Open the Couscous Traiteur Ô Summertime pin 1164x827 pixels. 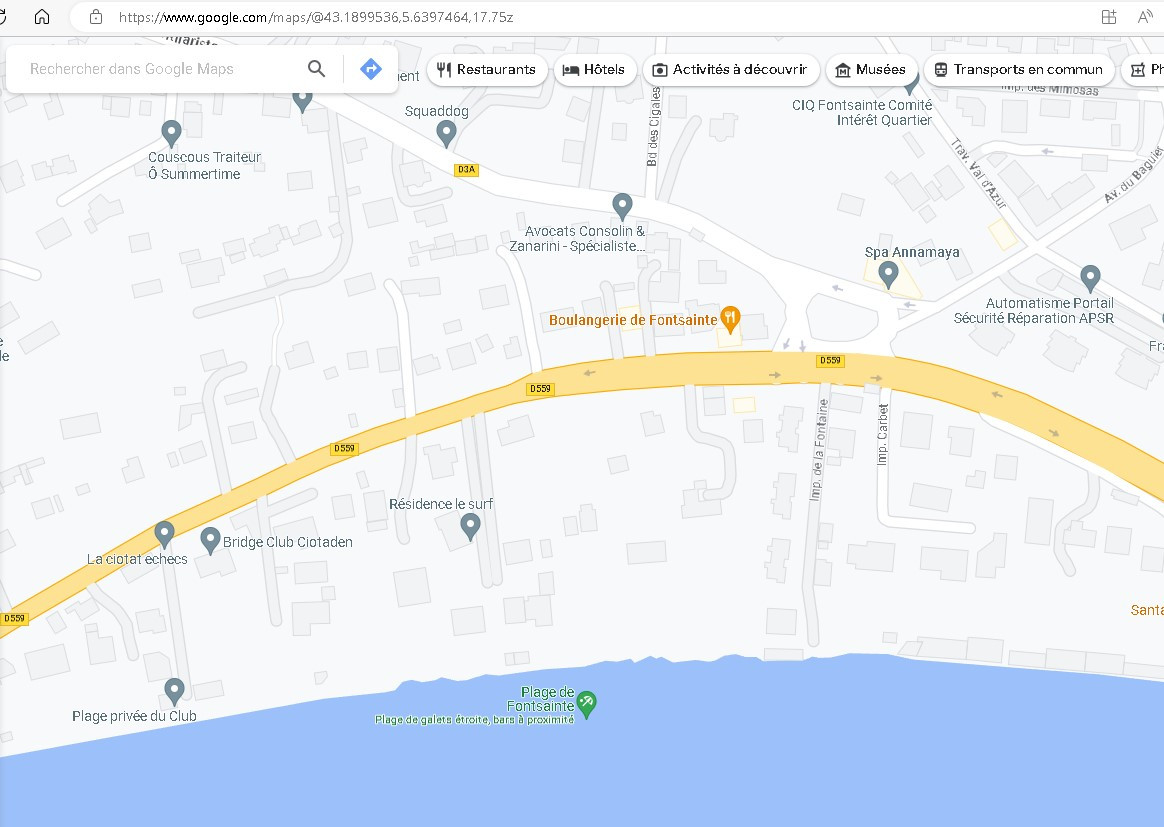171,134
